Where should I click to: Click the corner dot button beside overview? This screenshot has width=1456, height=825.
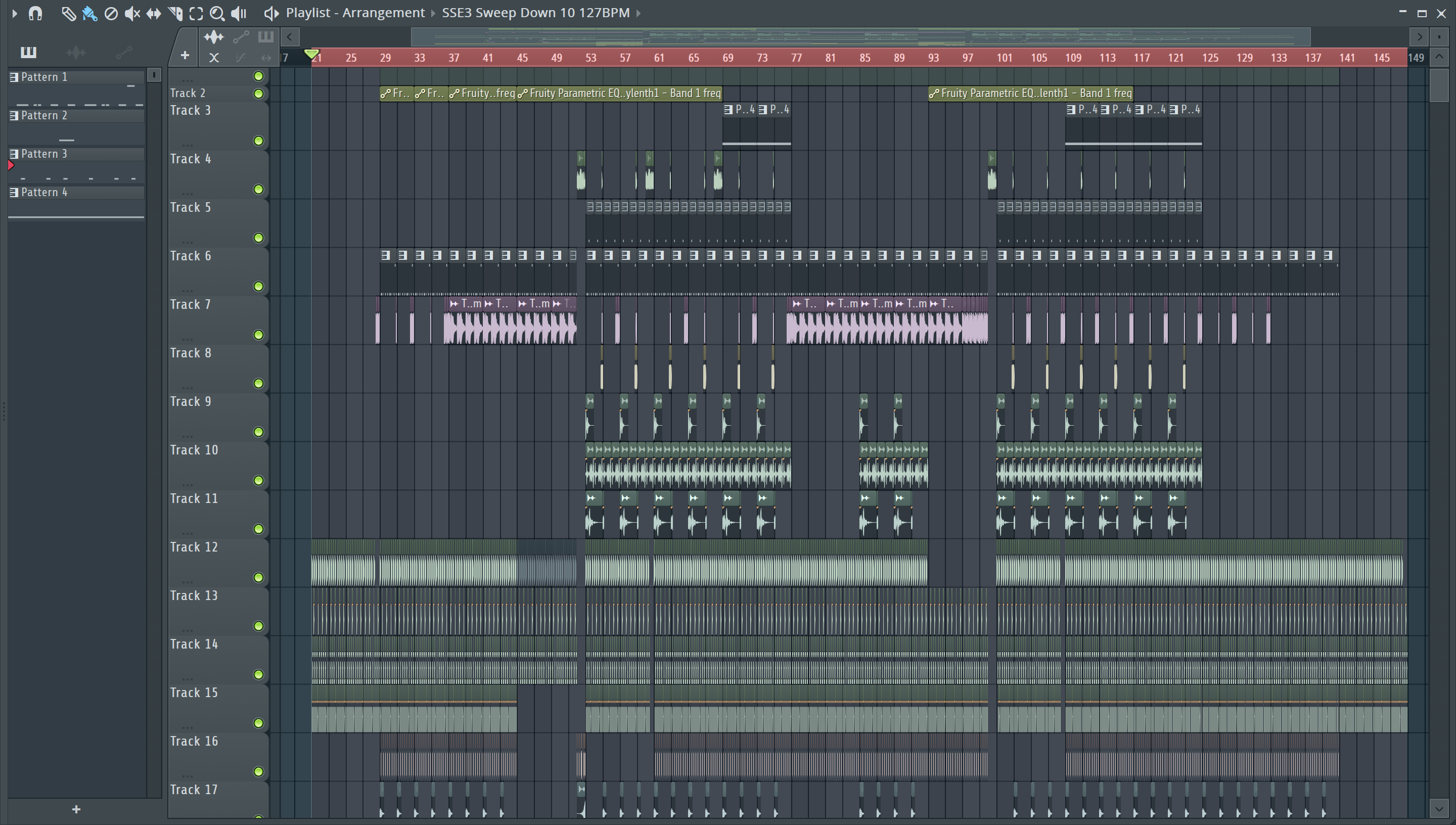point(1440,37)
